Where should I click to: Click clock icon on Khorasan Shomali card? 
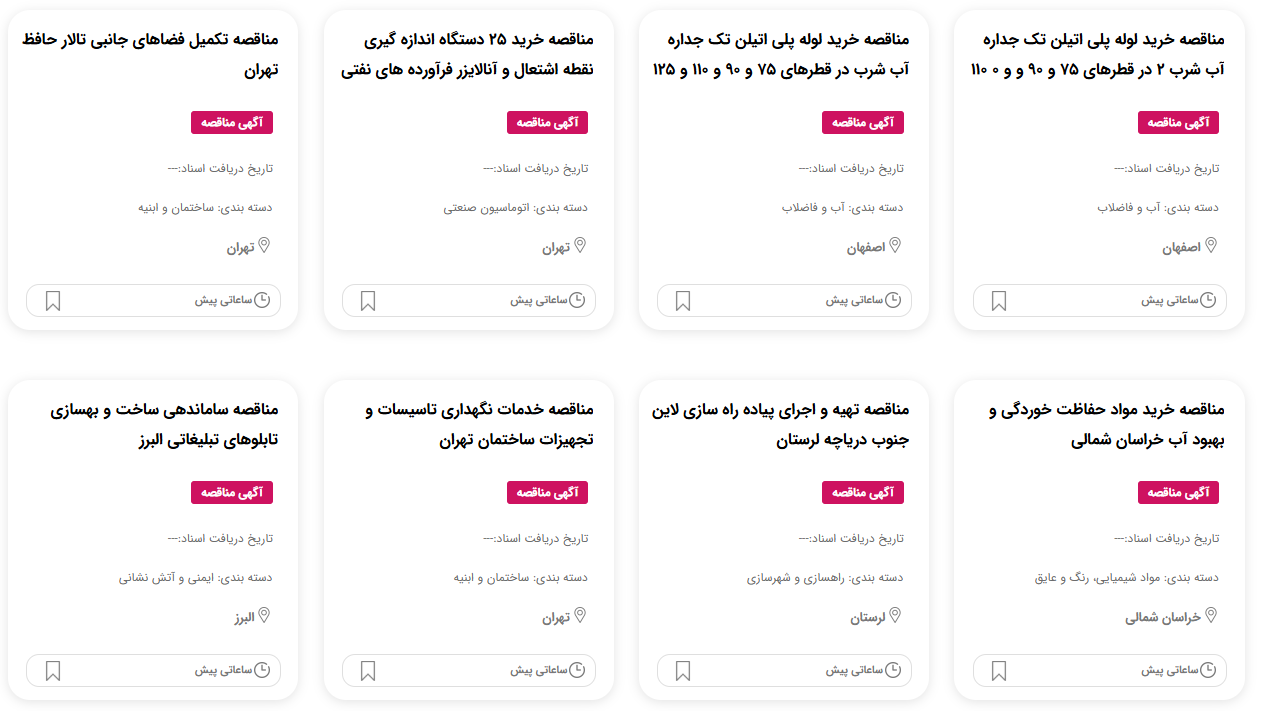pos(1208,670)
